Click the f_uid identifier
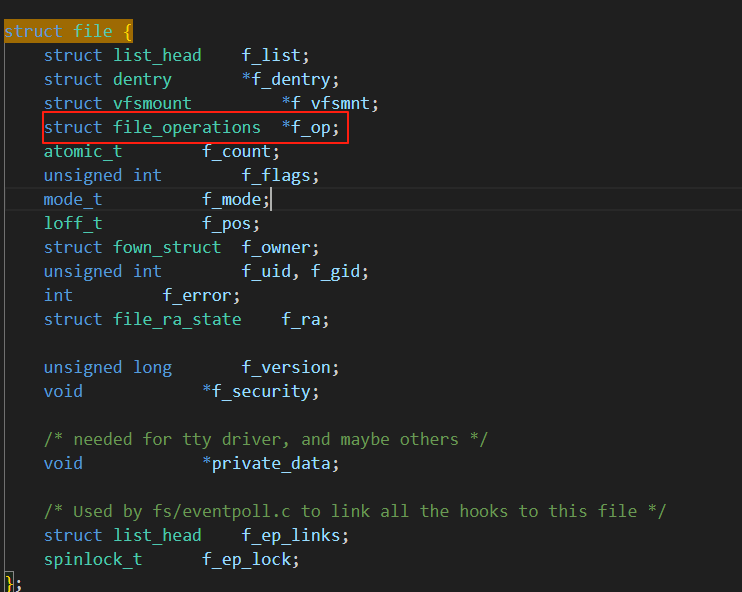The height and width of the screenshot is (592, 742). (x=266, y=272)
